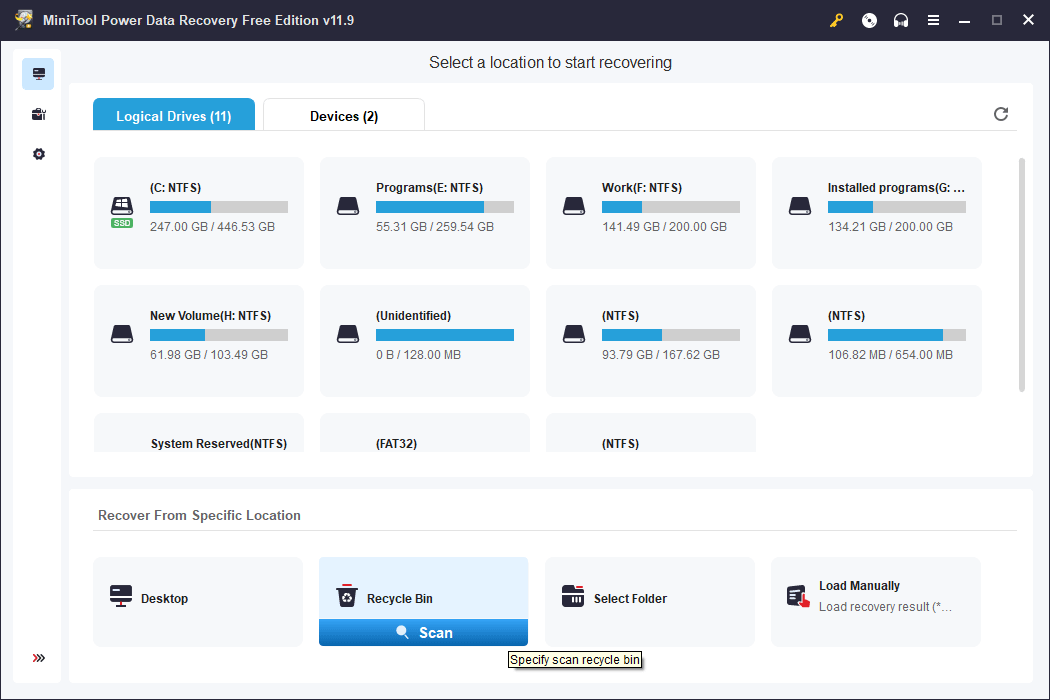Click the Programs(E:) drive icon

tap(348, 206)
